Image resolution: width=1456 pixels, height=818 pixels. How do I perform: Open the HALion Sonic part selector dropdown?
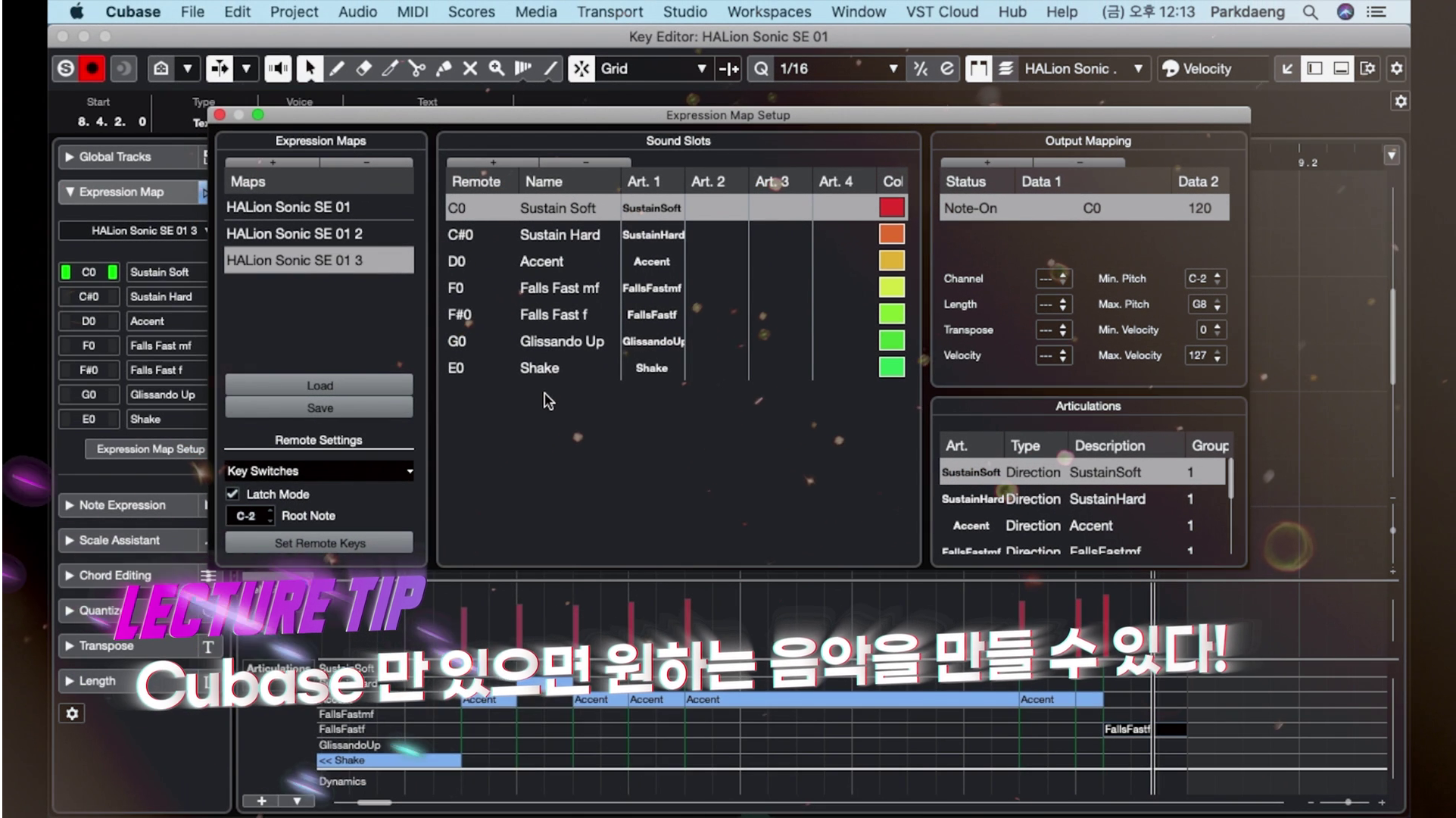(x=1085, y=69)
